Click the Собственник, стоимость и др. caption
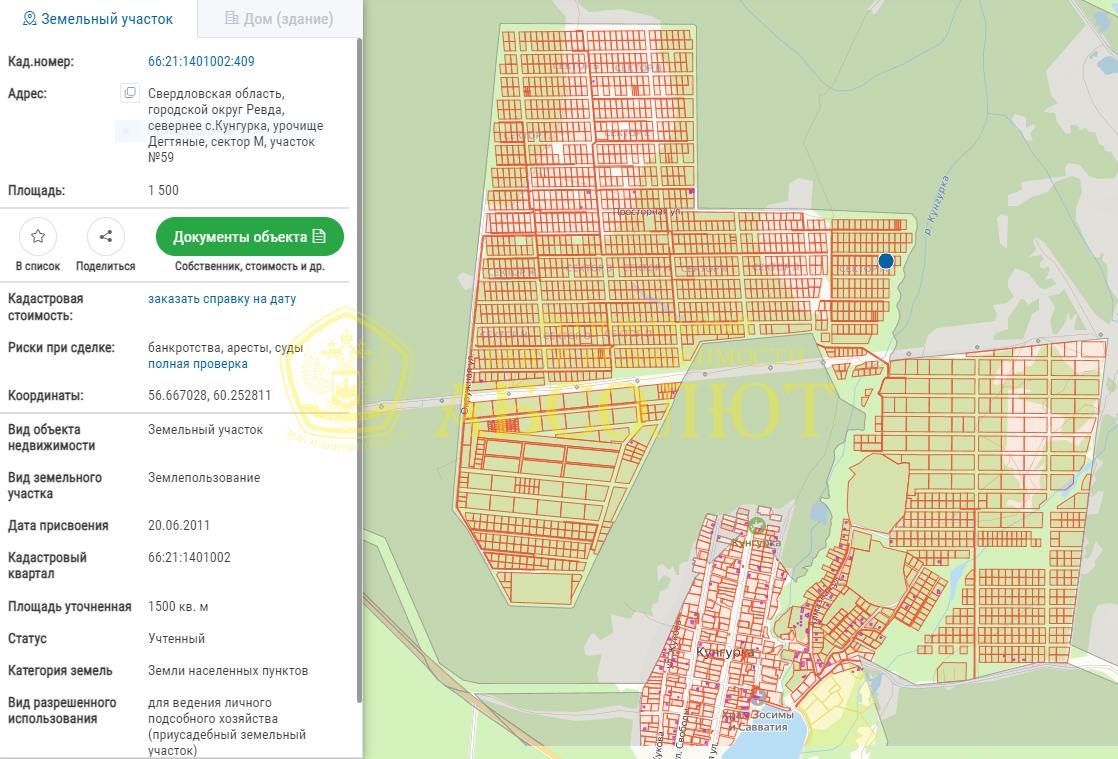This screenshot has height=759, width=1118. tap(250, 266)
